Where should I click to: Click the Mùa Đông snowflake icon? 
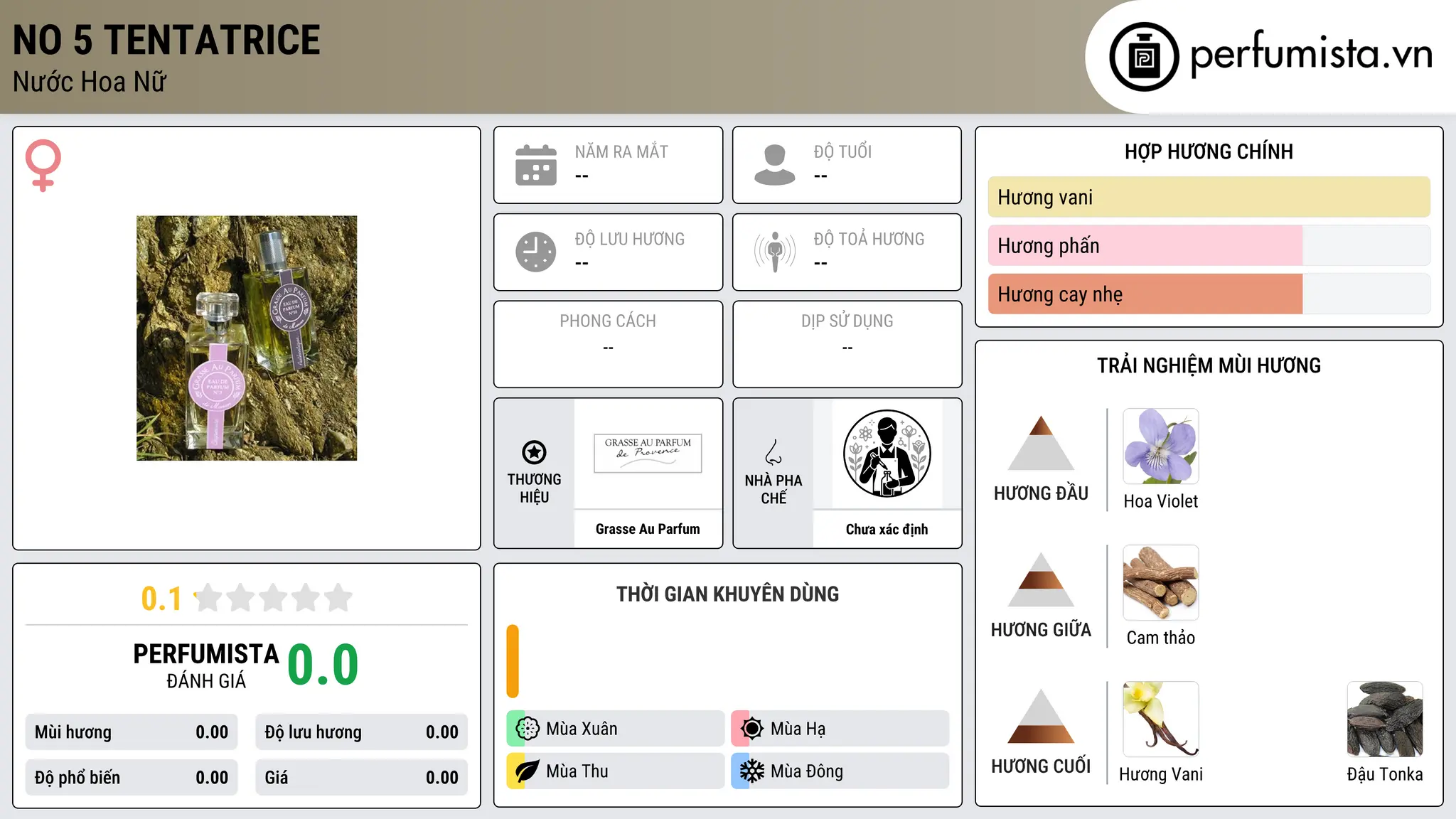752,771
